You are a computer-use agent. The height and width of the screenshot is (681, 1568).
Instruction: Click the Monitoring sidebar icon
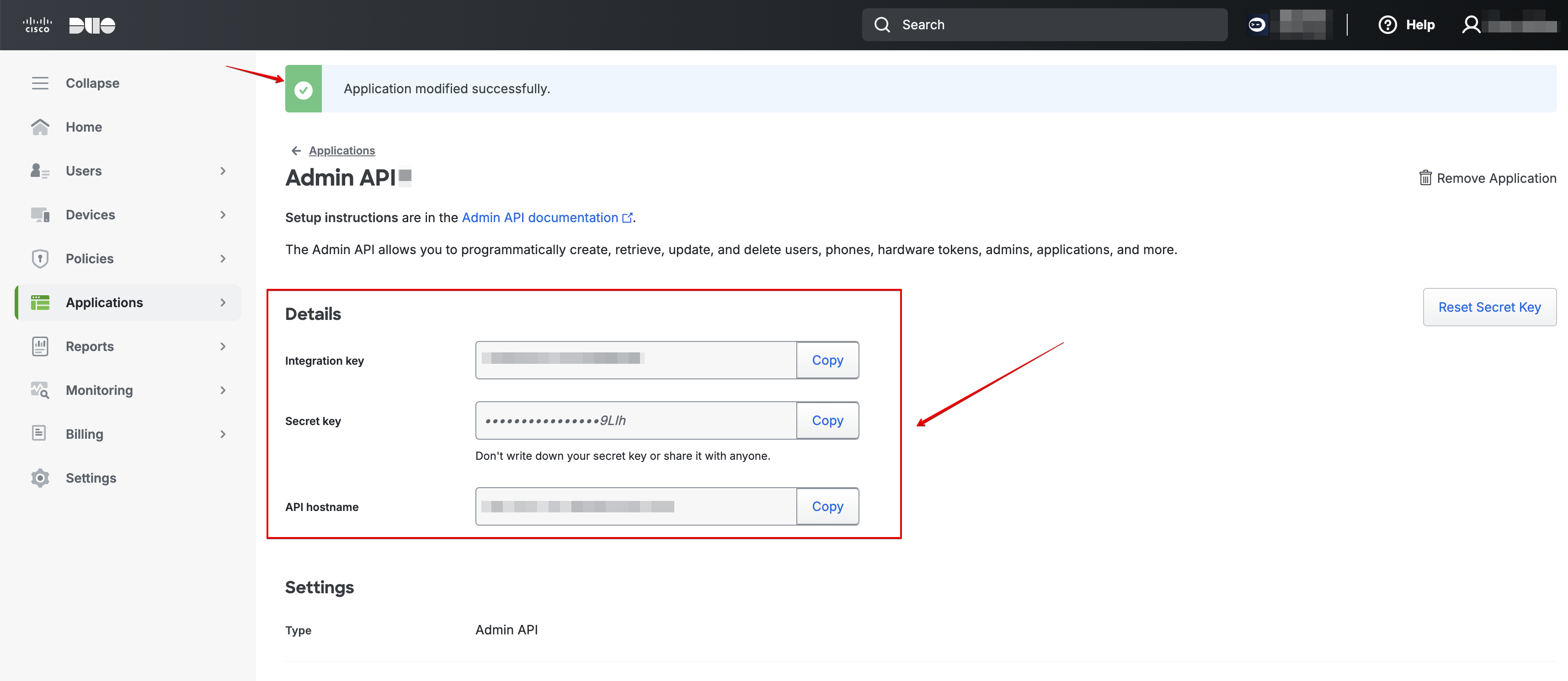tap(40, 390)
